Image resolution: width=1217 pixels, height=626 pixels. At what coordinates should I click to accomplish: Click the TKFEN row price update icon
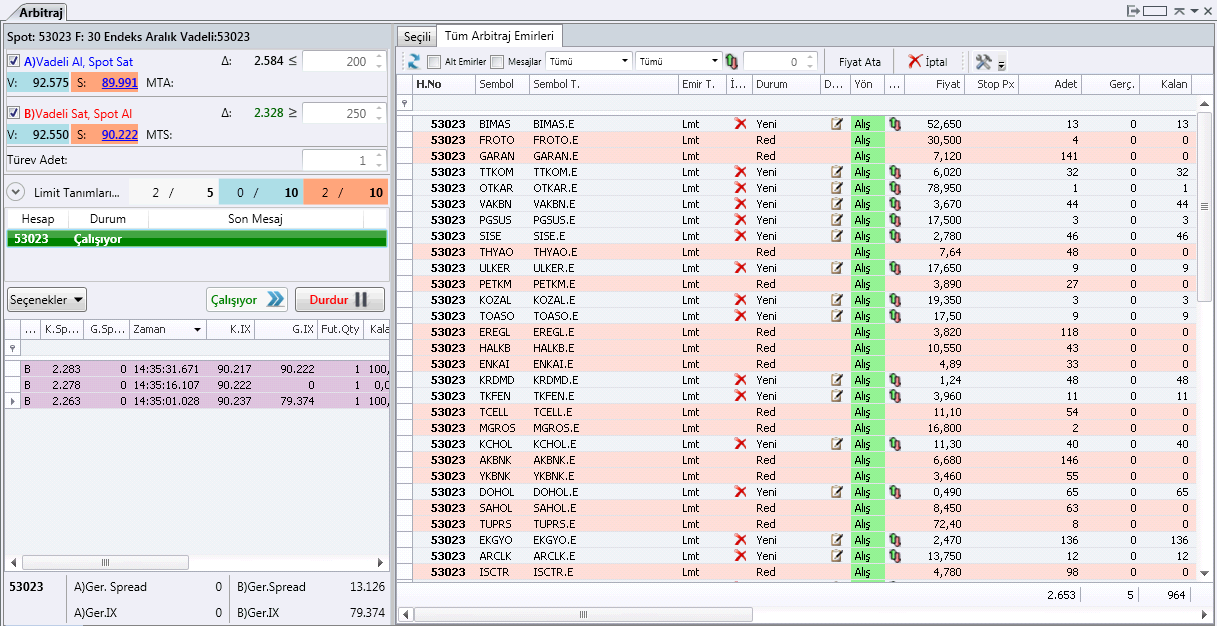click(895, 396)
